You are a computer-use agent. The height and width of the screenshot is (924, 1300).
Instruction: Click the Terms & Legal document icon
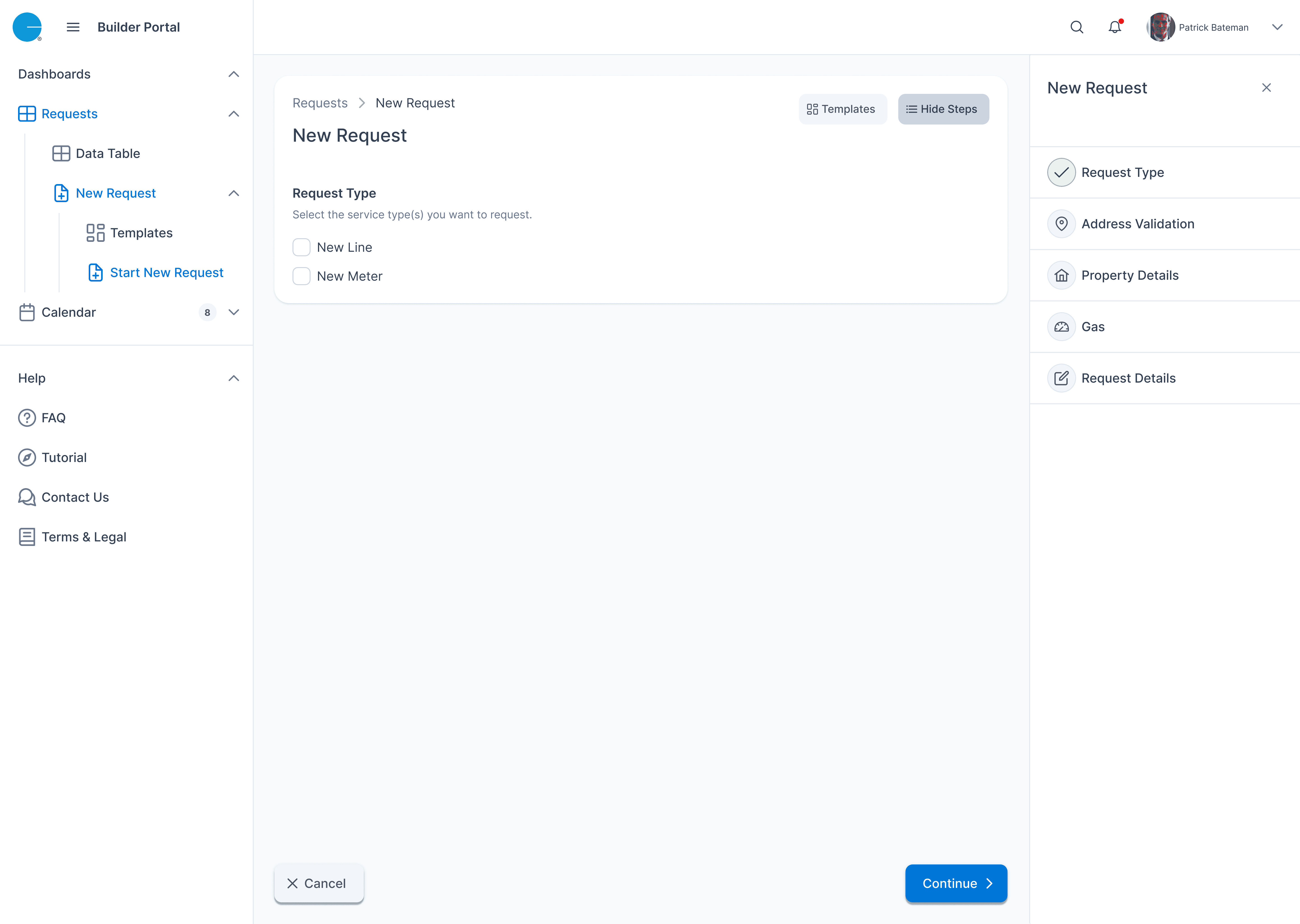[x=27, y=536]
